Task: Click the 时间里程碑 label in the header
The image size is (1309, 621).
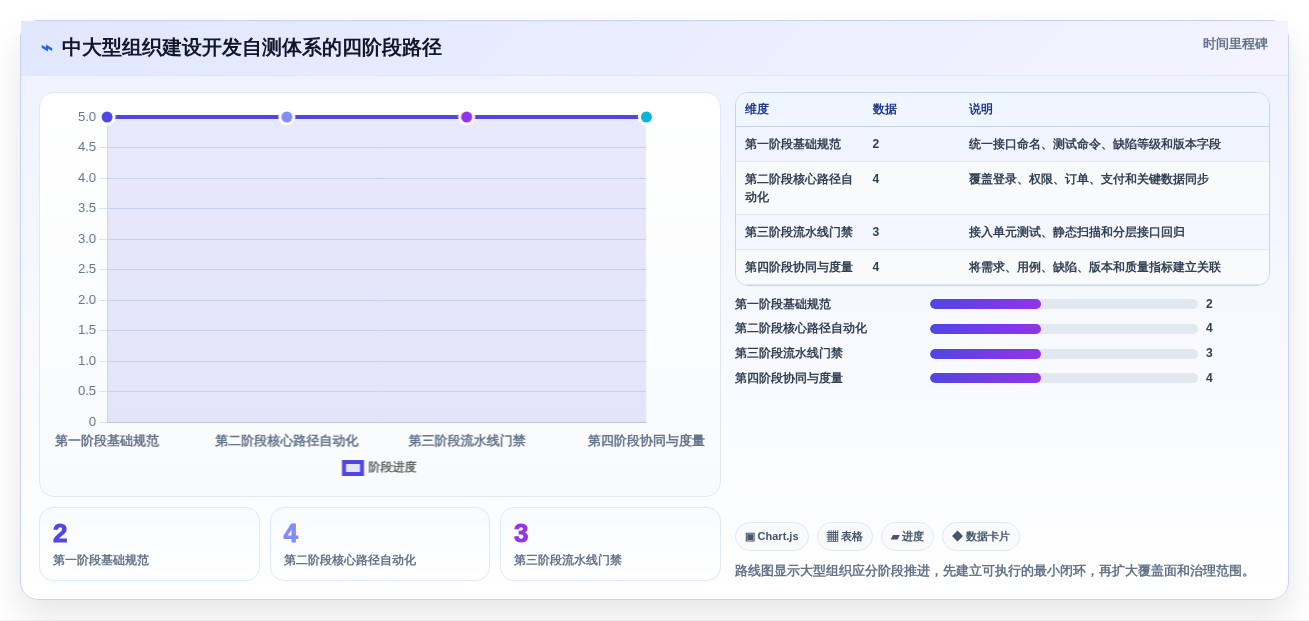Action: point(1235,44)
